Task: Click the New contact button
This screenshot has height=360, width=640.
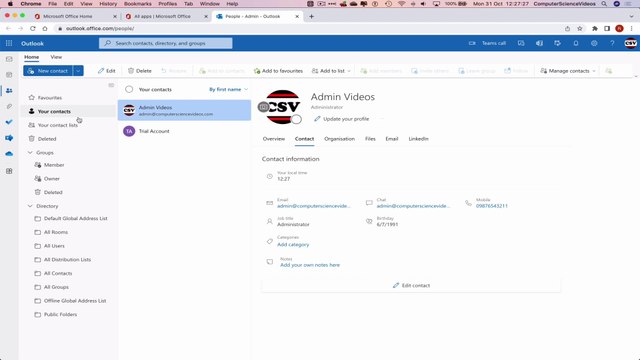Action: tap(48, 71)
